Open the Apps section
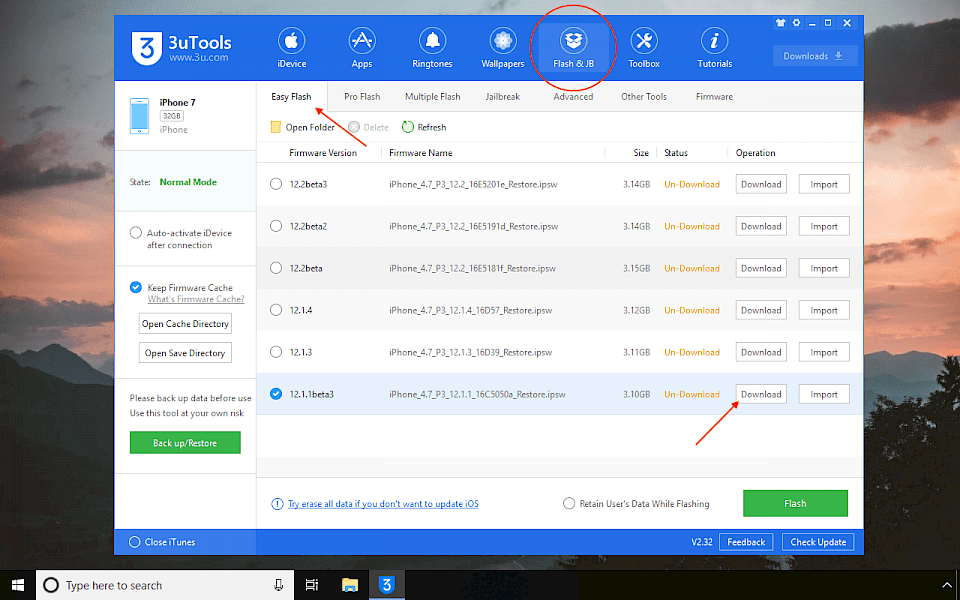 [362, 48]
